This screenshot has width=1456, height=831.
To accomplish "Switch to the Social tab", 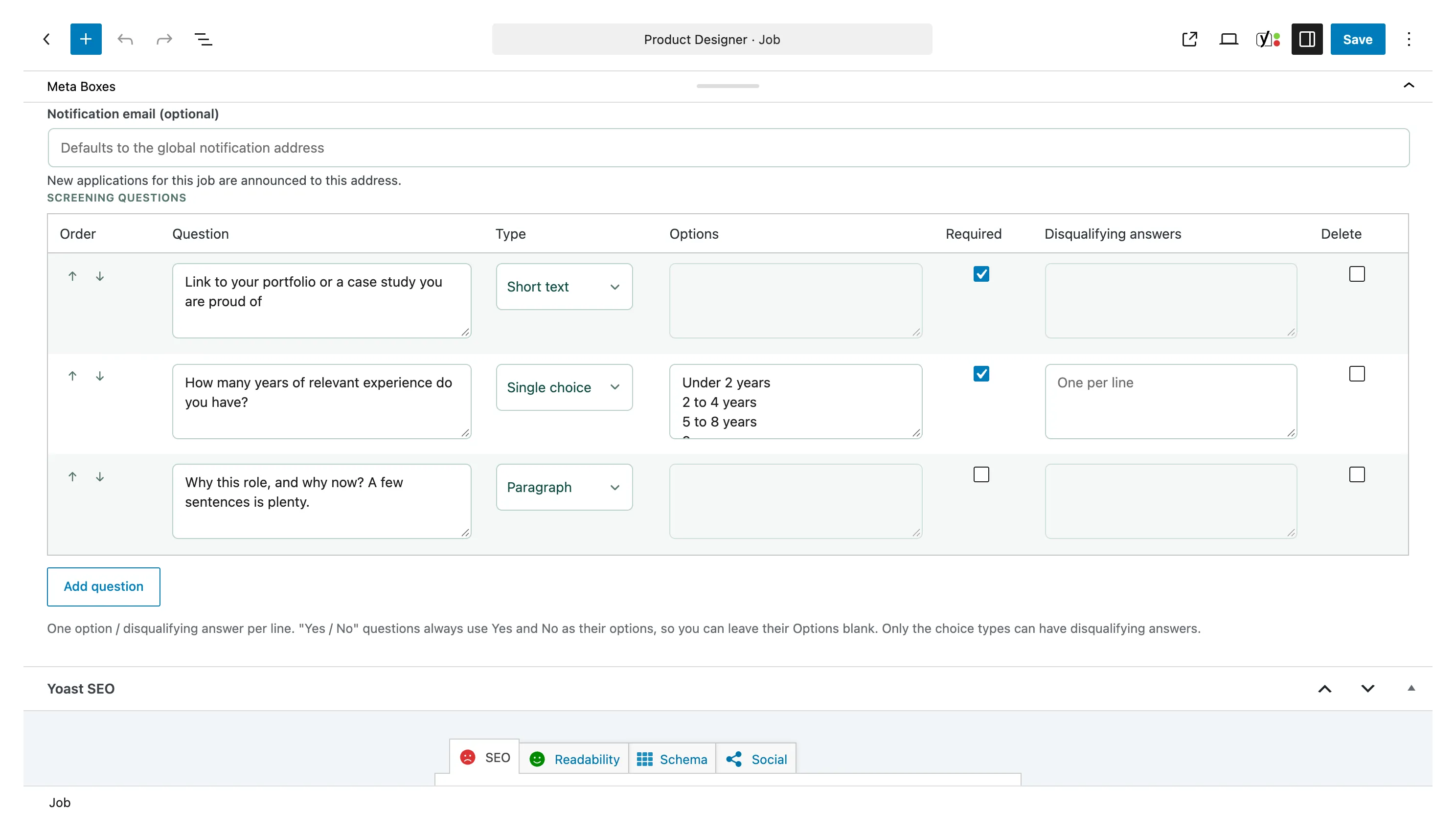I will click(756, 759).
